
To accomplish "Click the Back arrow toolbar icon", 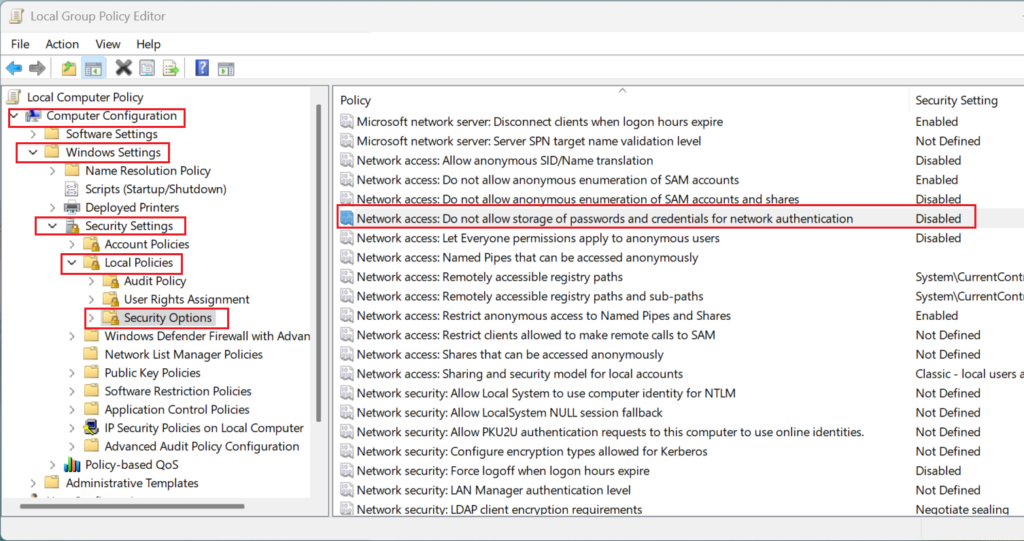I will [14, 68].
